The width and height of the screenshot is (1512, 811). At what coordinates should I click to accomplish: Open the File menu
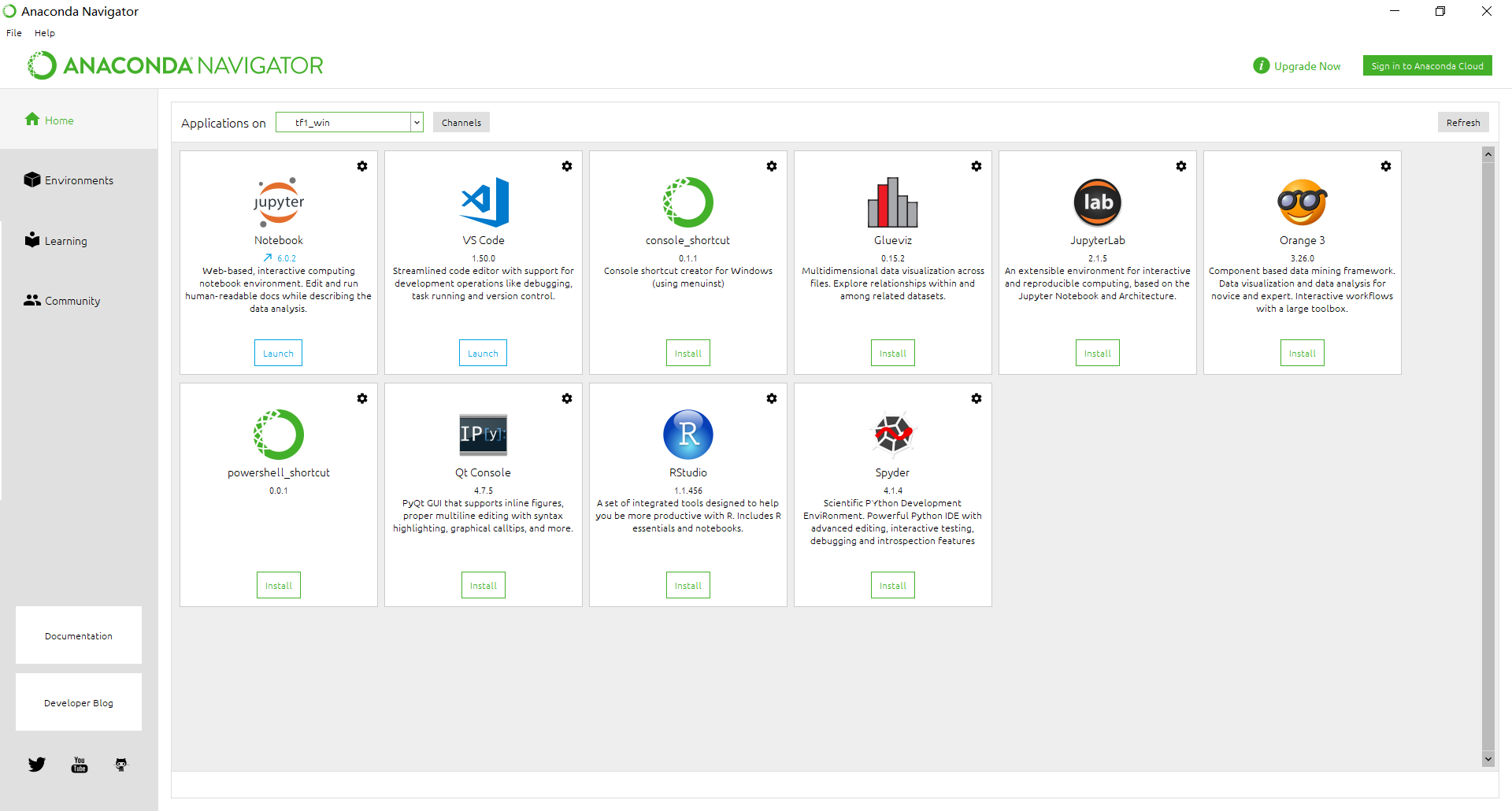(x=14, y=33)
